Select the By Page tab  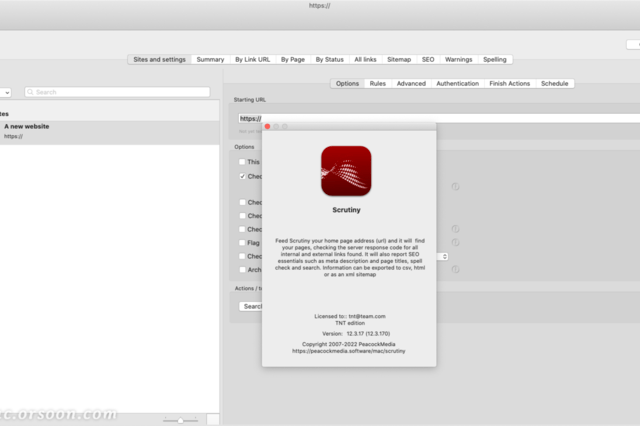293,60
